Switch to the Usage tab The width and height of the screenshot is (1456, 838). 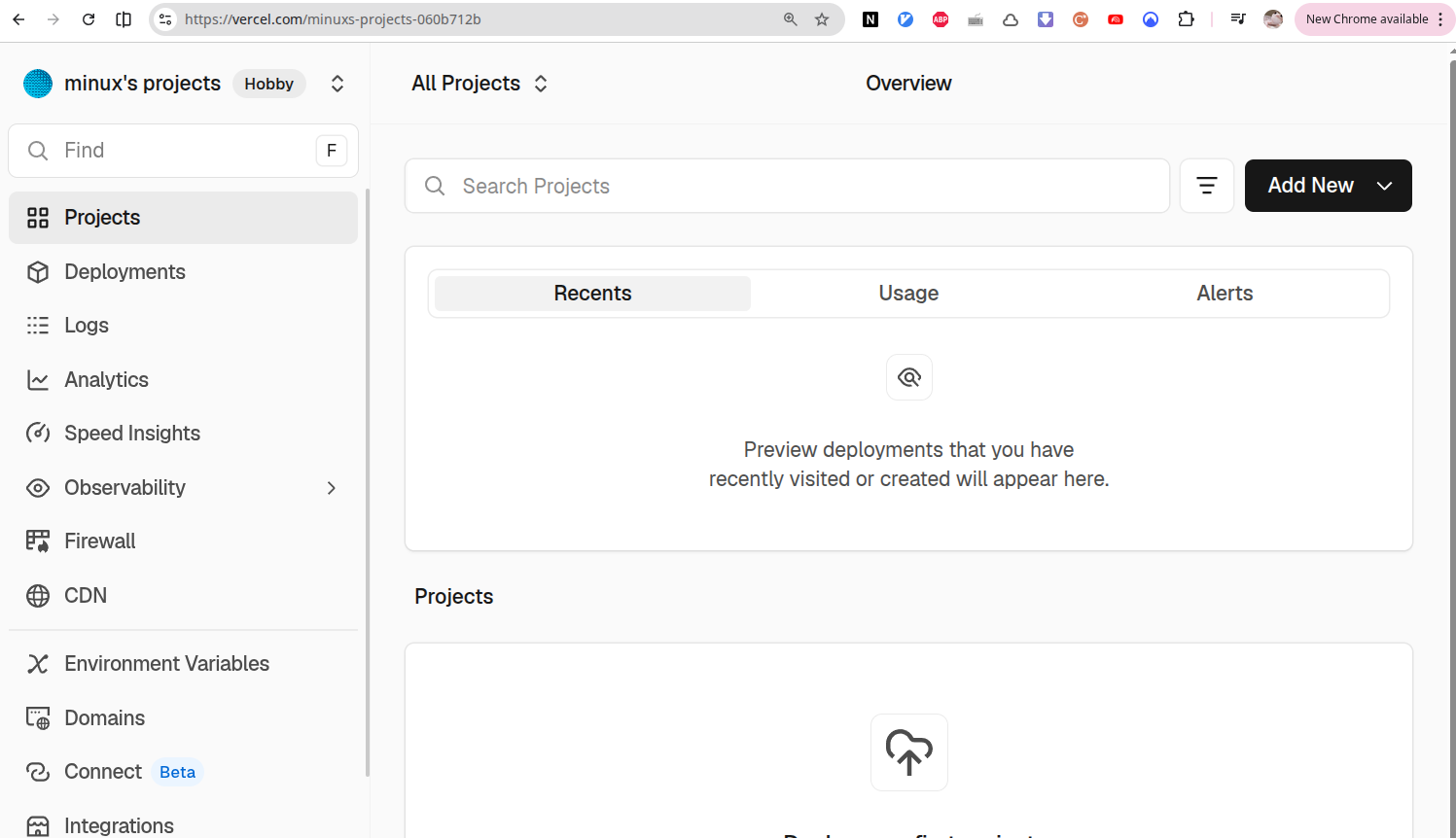908,294
